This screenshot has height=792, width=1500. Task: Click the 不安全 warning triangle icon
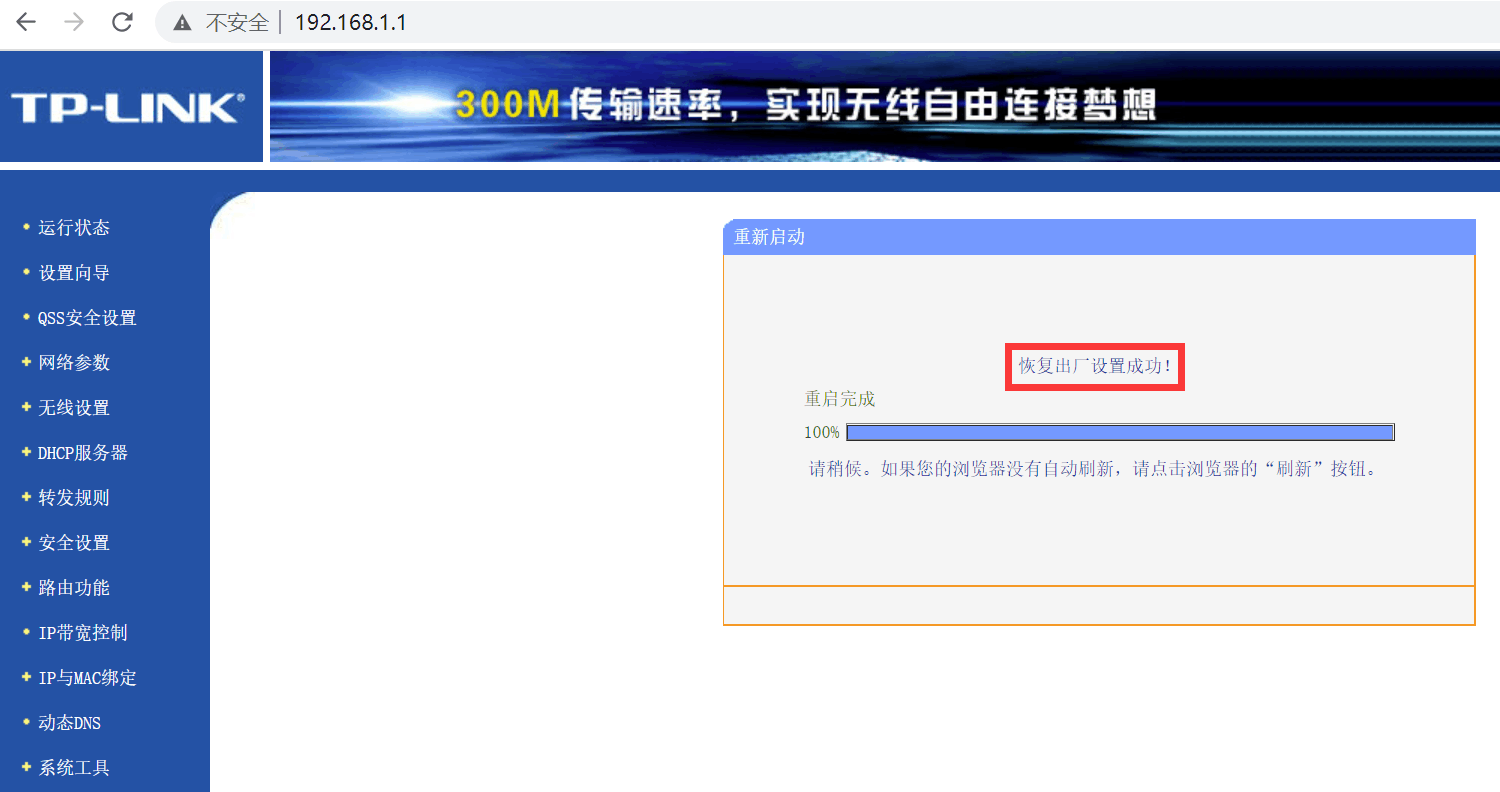180,22
